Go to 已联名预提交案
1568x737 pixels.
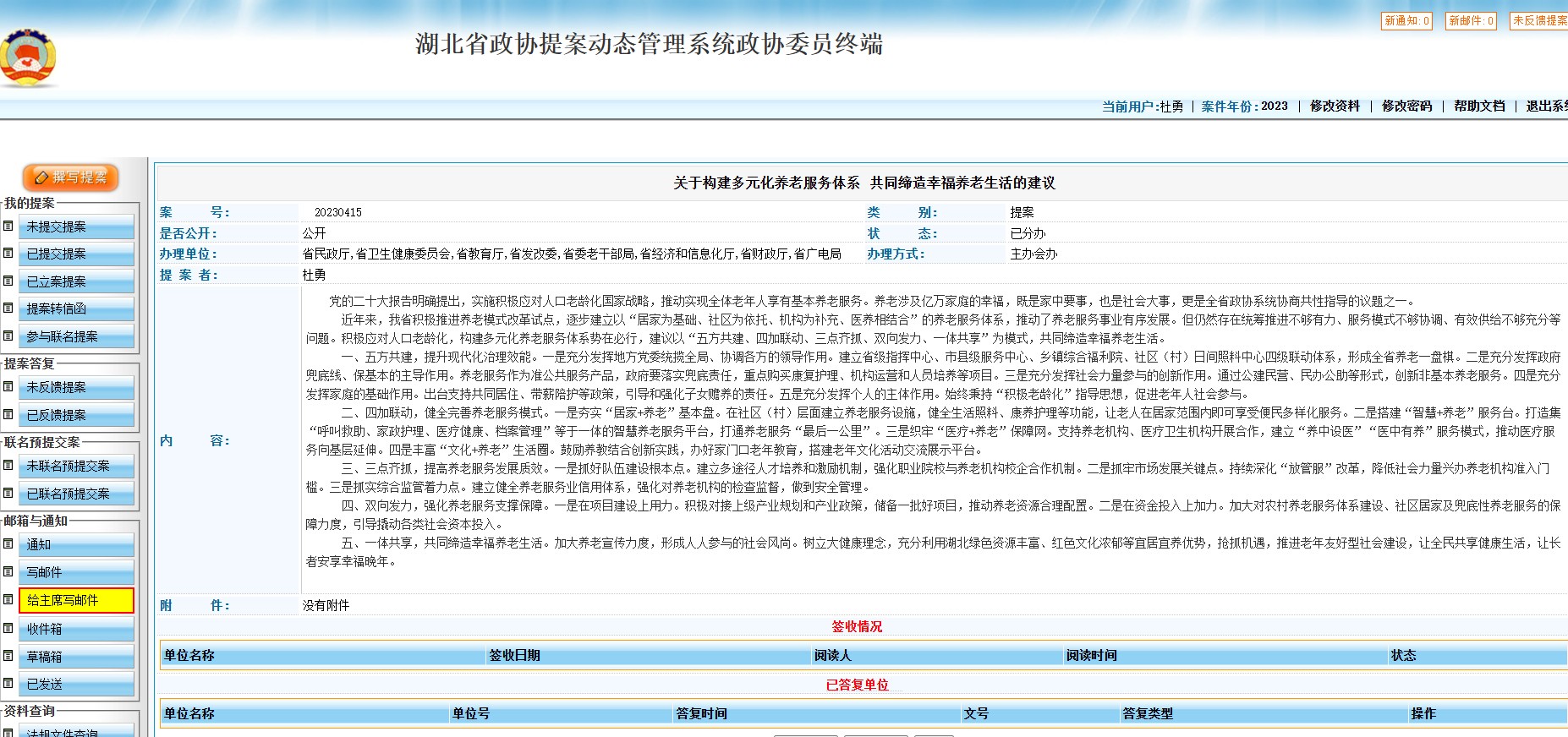(x=76, y=494)
